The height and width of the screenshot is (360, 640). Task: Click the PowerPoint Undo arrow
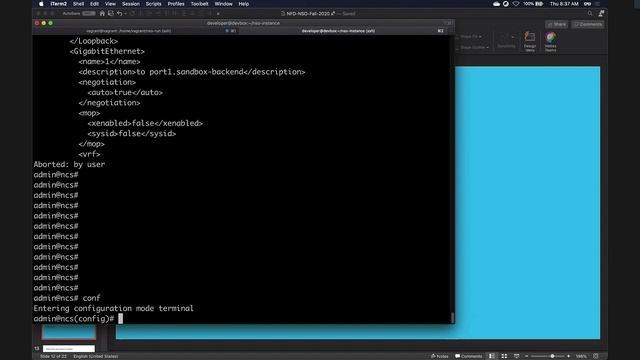(119, 13)
